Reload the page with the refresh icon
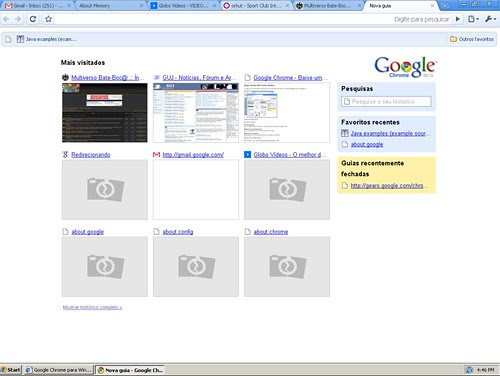 point(33,19)
